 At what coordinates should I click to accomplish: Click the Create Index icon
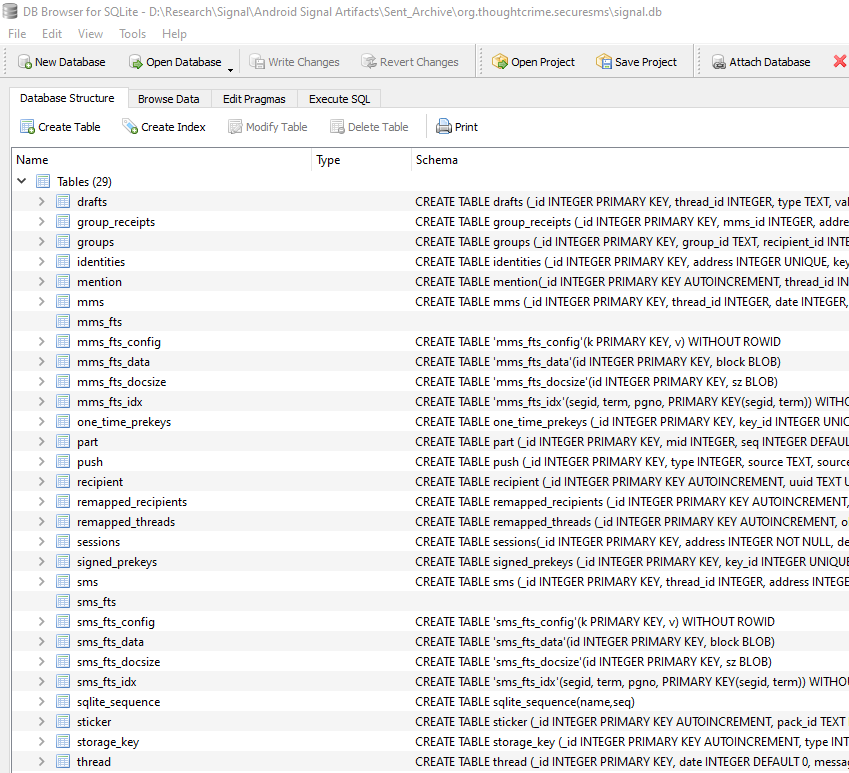pyautogui.click(x=130, y=127)
